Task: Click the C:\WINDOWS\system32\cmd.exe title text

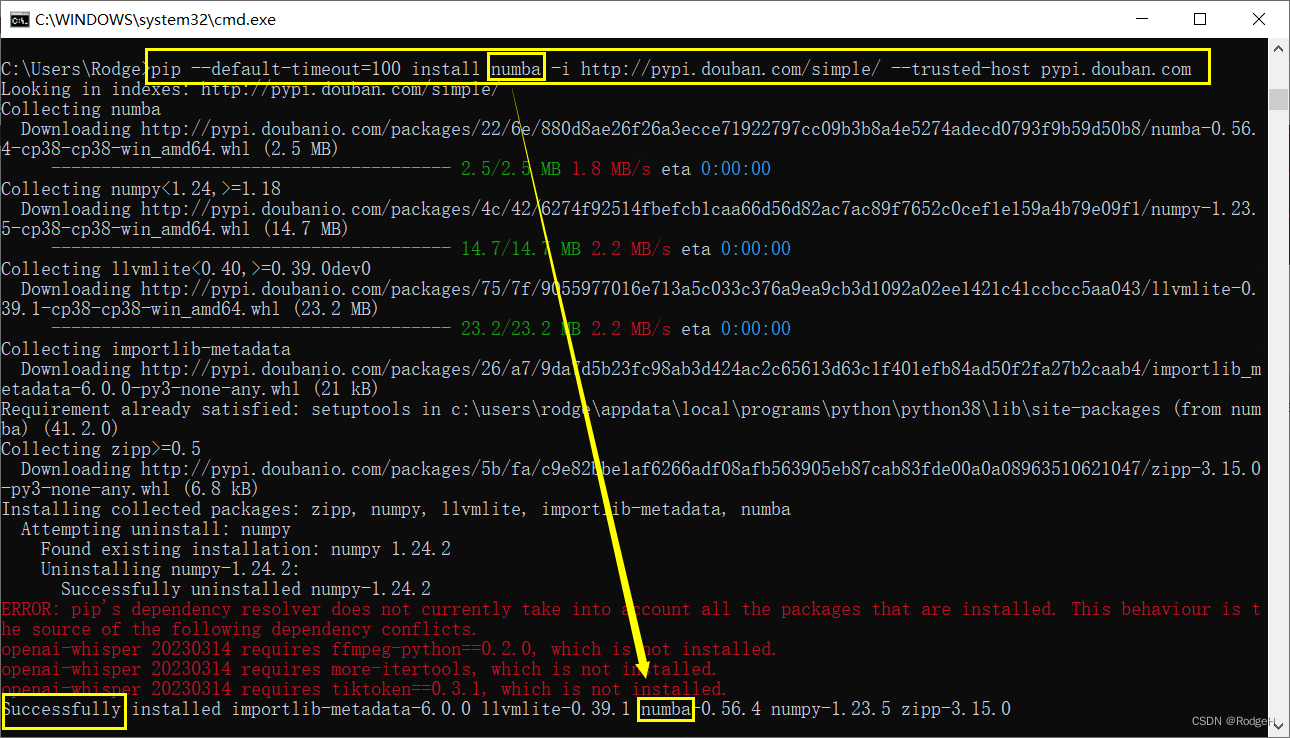Action: pos(155,19)
